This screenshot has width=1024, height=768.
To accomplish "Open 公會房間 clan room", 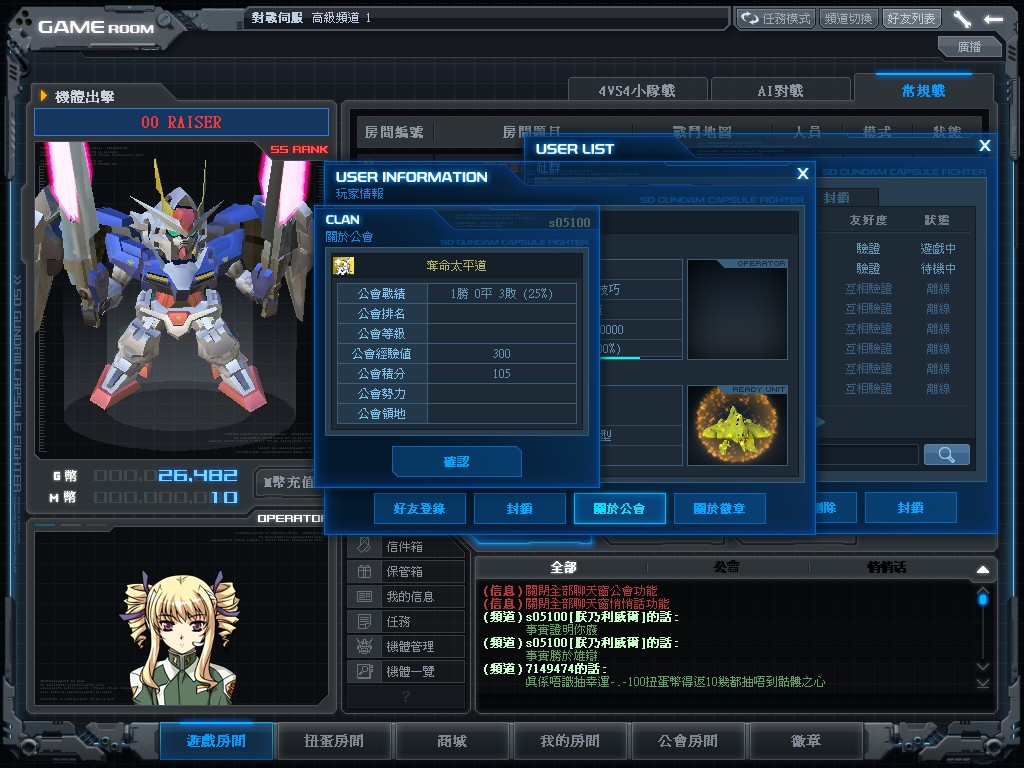I will [x=688, y=741].
